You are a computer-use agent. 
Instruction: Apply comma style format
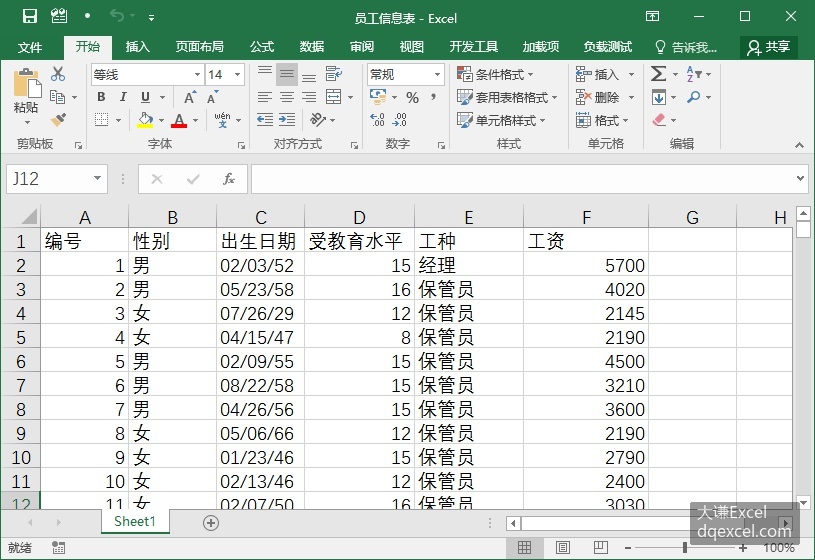coord(433,97)
